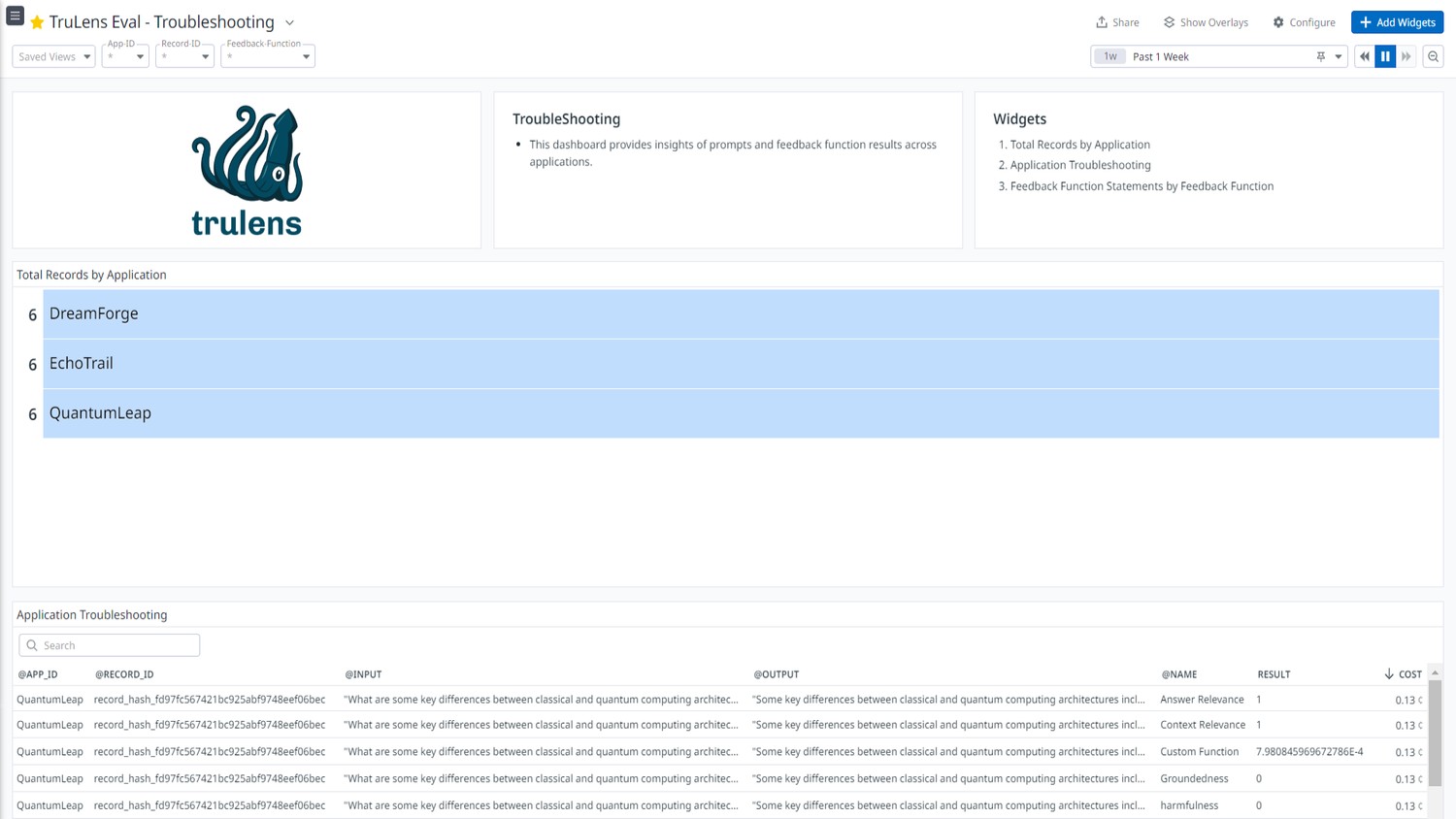The image size is (1456, 819).
Task: Click the pin time range icon
Action: pyautogui.click(x=1320, y=56)
